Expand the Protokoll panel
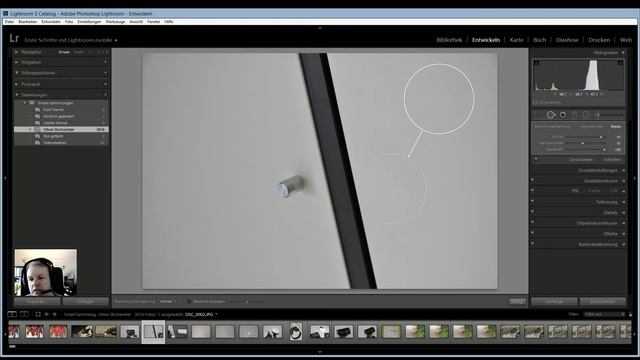The height and width of the screenshot is (360, 640). click(17, 84)
